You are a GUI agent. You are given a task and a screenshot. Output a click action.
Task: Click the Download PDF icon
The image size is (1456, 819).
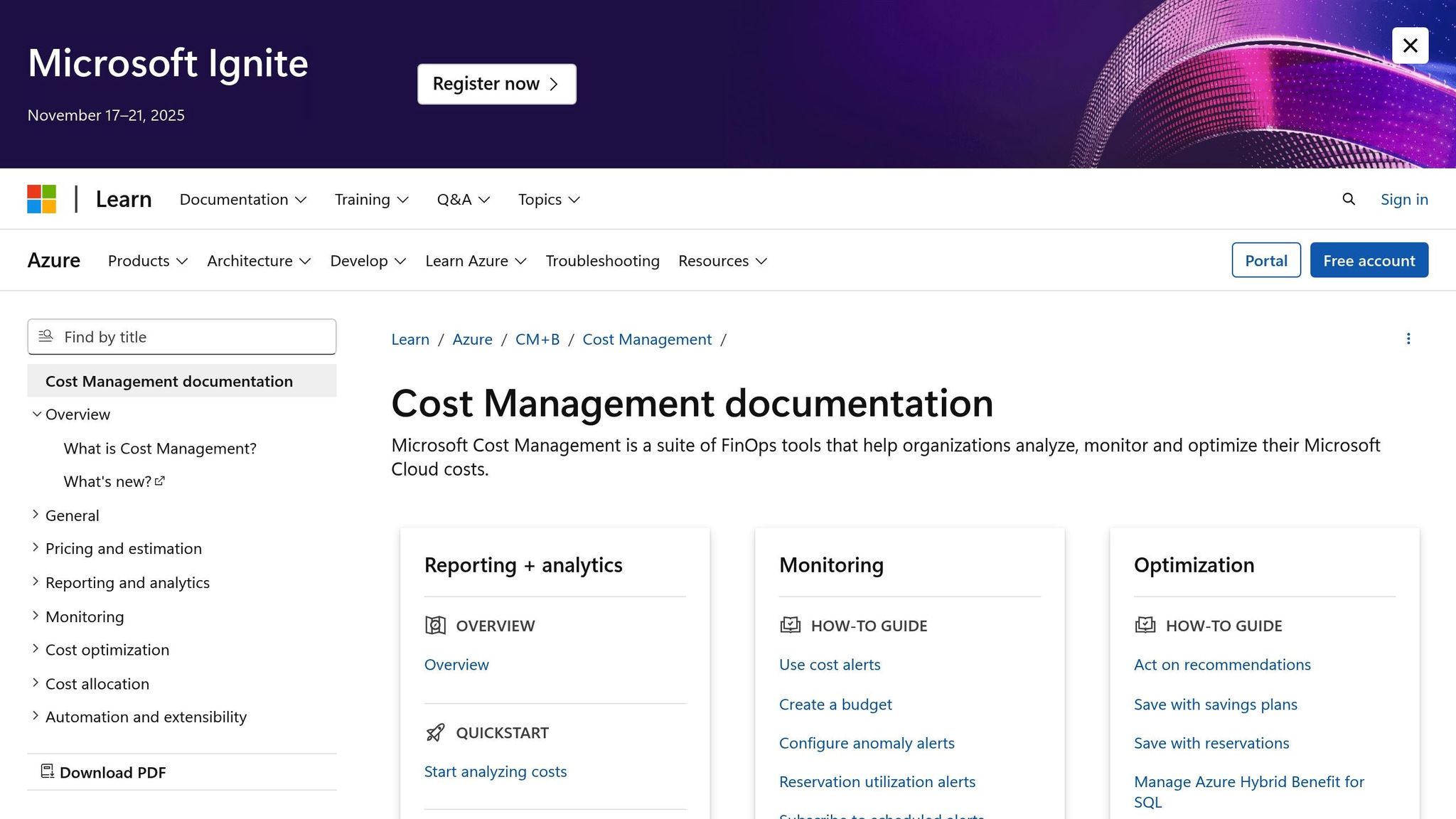[47, 771]
